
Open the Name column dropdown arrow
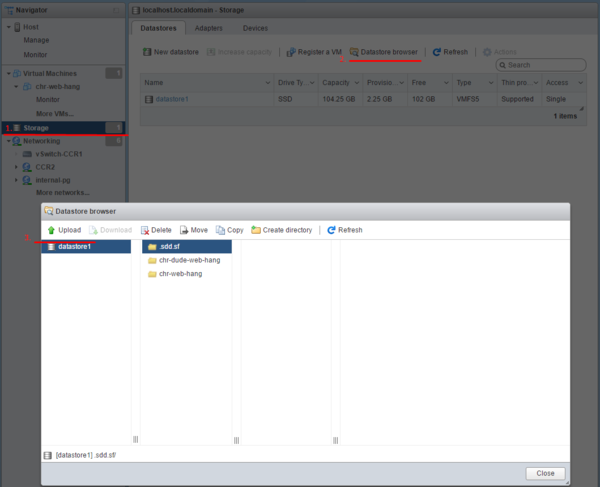(267, 83)
